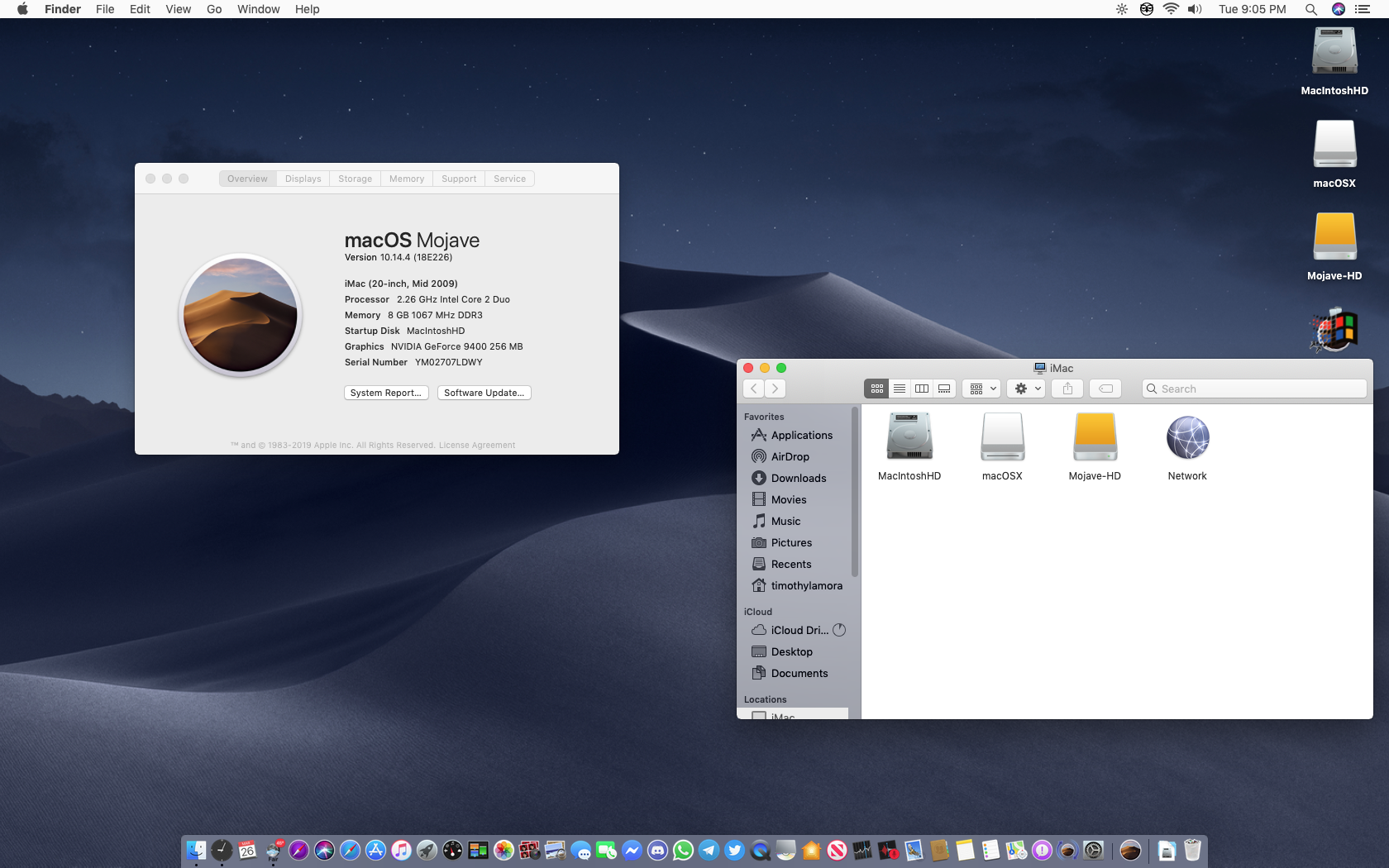Select macOSX drive icon on desktop
Viewport: 1389px width, 868px height.
[1334, 154]
